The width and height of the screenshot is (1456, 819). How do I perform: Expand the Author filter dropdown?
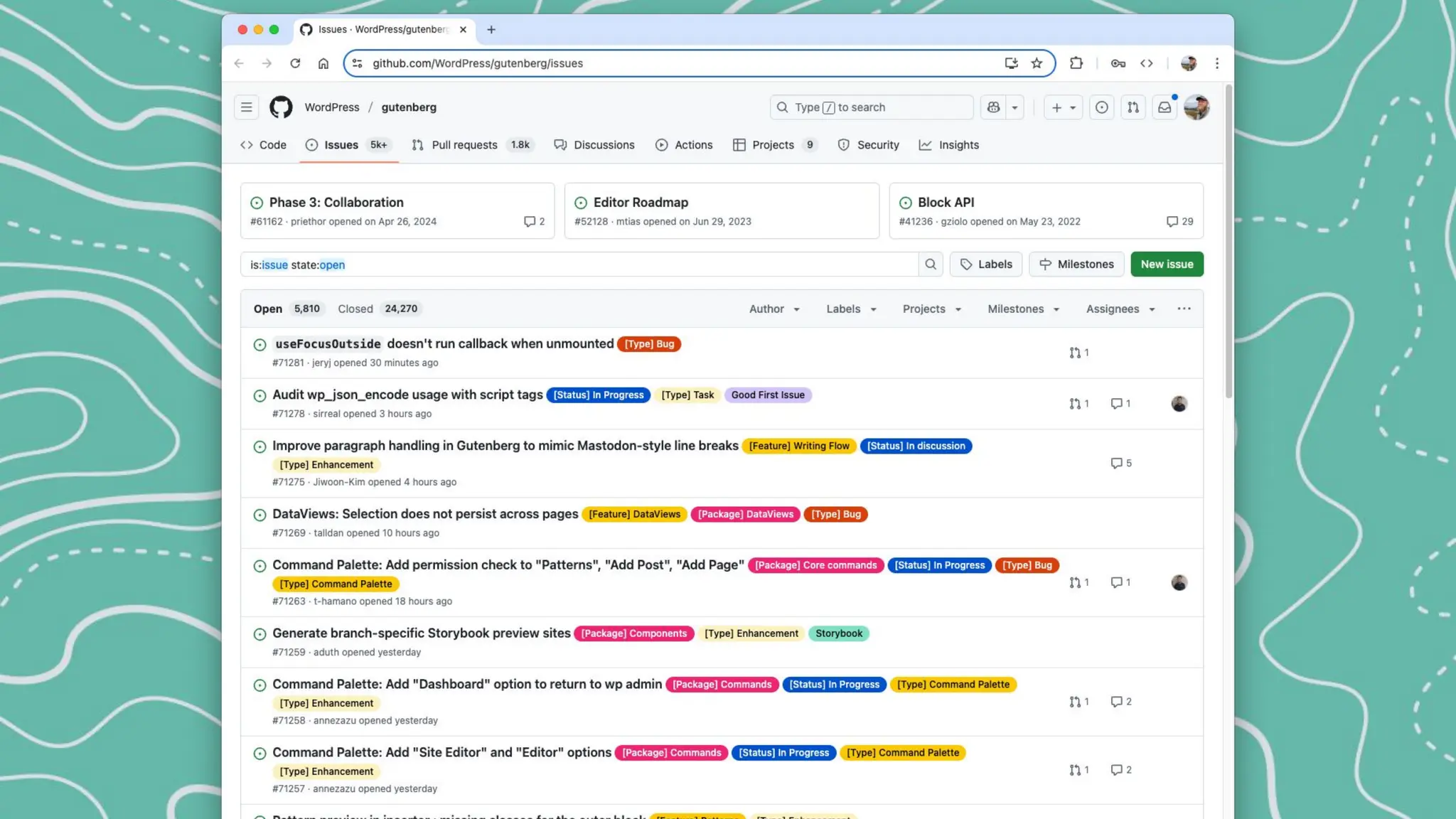(x=774, y=309)
